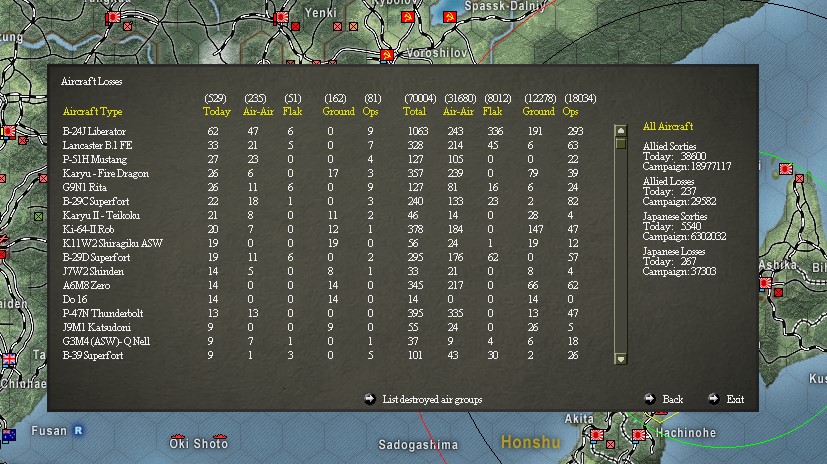Select the B-39 Superfort row
This screenshot has height=464, width=827.
[323, 355]
